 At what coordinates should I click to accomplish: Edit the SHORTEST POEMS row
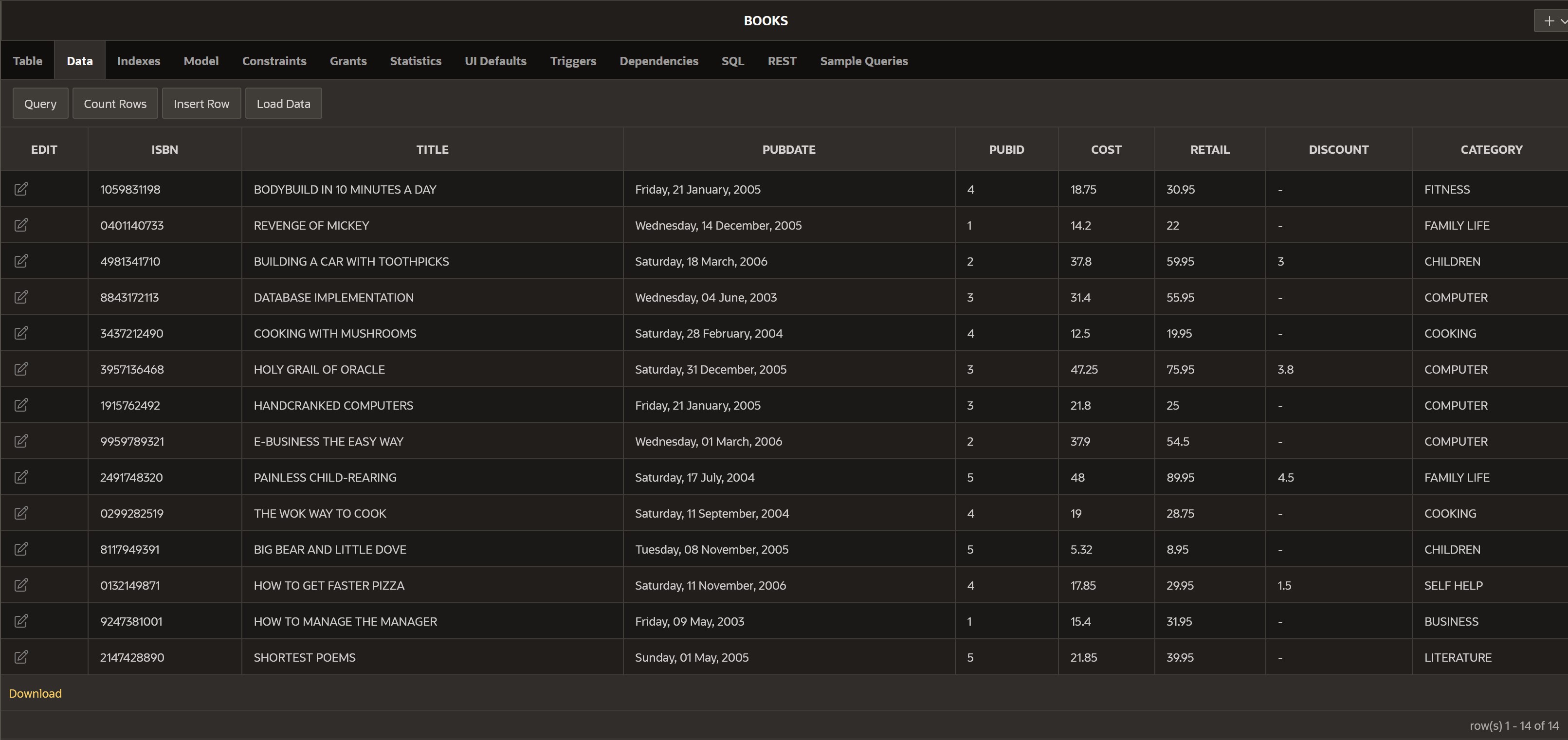pyautogui.click(x=21, y=657)
